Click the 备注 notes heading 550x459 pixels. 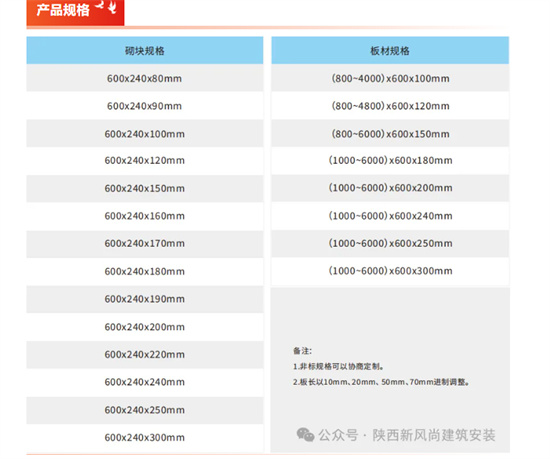click(302, 351)
